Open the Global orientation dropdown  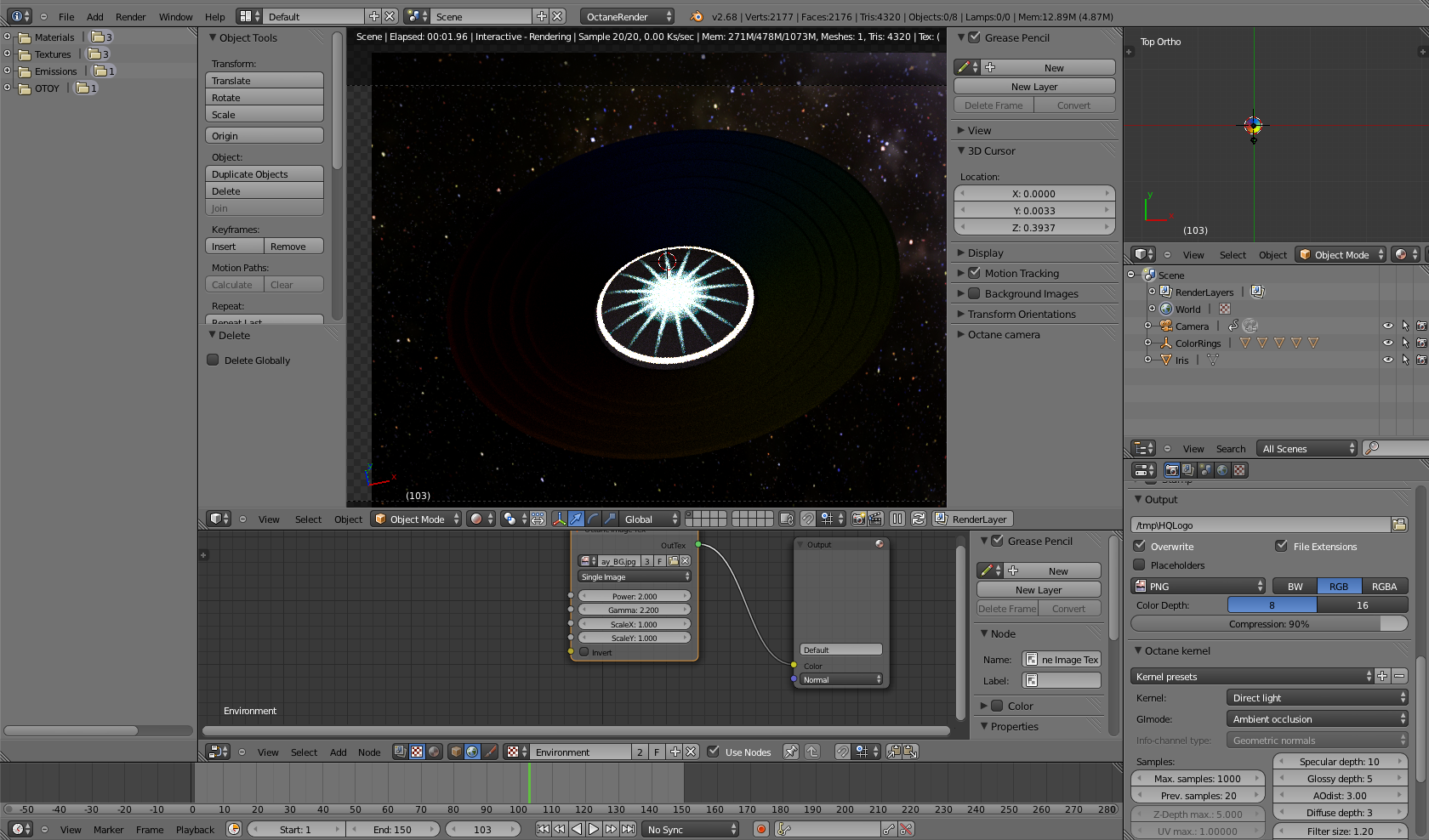651,519
